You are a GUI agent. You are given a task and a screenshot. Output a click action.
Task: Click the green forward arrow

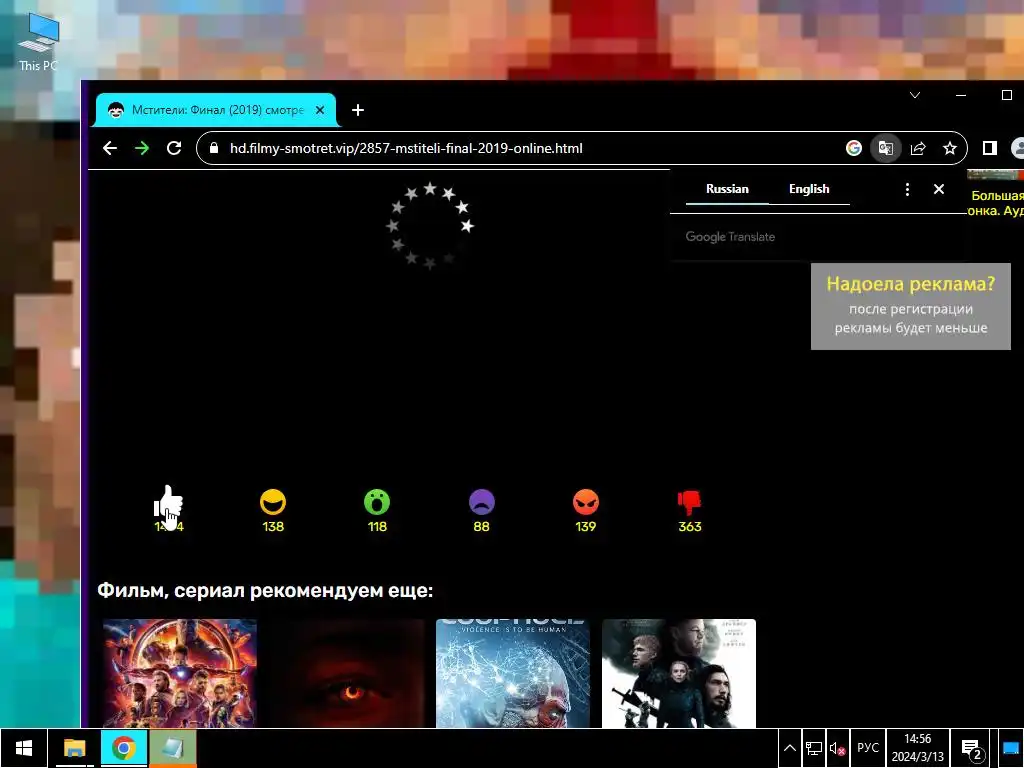[x=142, y=148]
